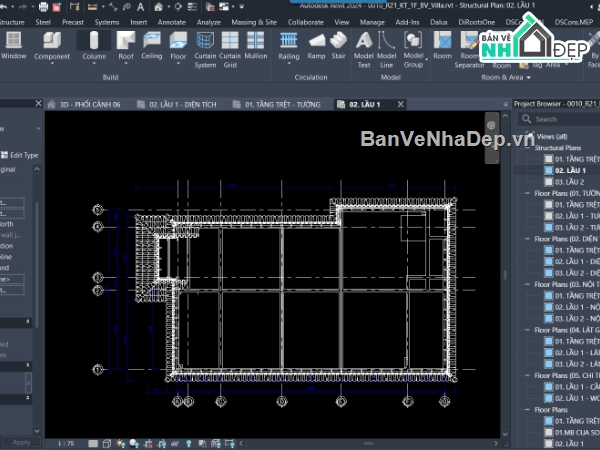This screenshot has height=450, width=600.
Task: Collapse the Floor Plans (03. NỘI THẤT) node
Action: click(x=528, y=284)
